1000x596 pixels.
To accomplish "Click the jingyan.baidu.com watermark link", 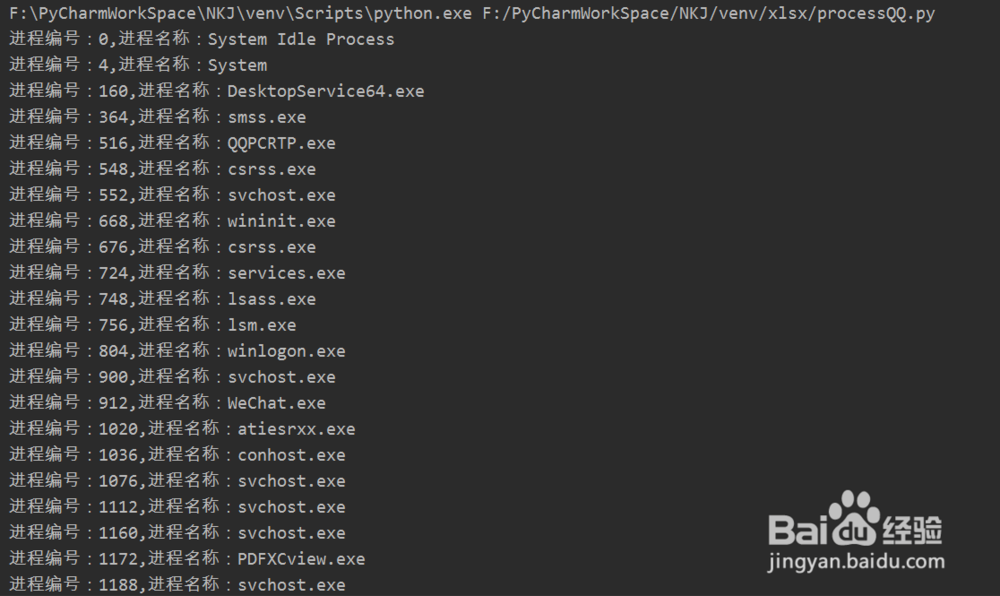I will [856, 562].
